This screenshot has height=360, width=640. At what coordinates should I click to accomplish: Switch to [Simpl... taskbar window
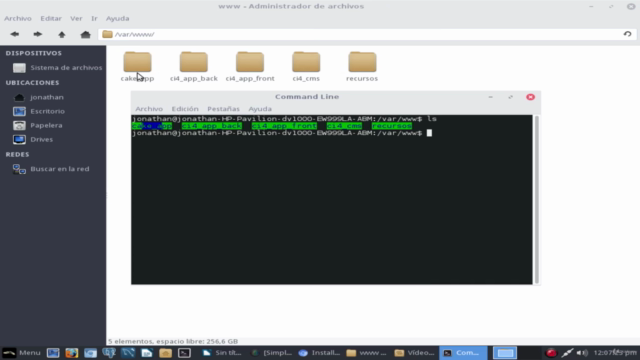pos(272,353)
